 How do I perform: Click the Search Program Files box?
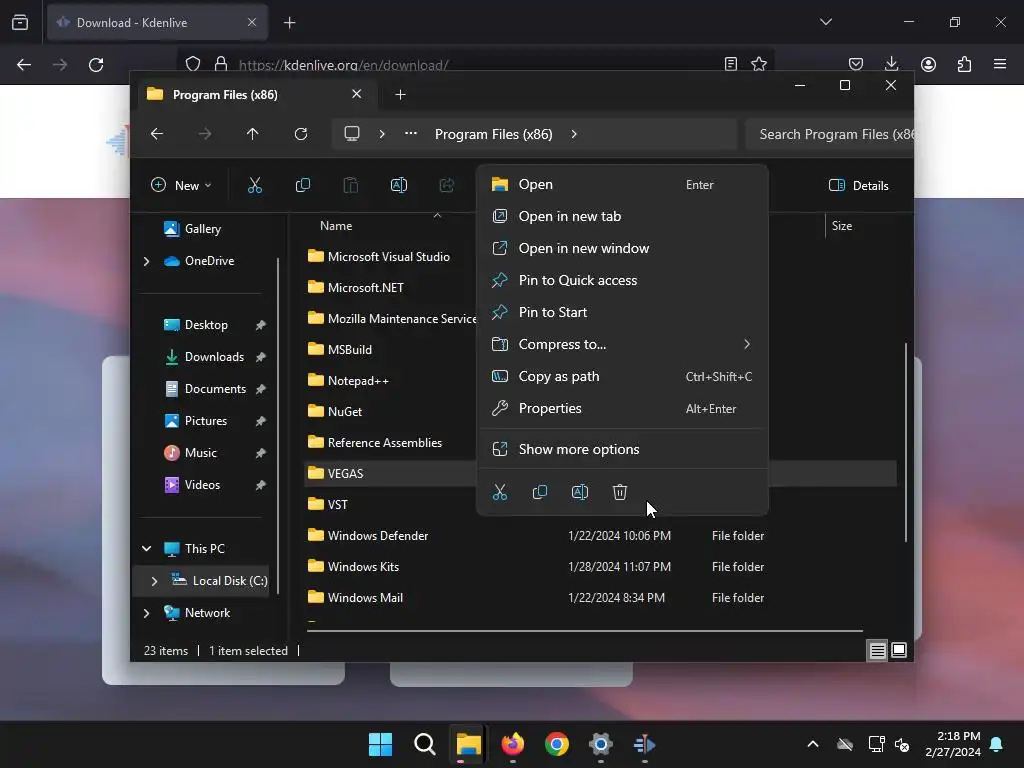(x=829, y=134)
